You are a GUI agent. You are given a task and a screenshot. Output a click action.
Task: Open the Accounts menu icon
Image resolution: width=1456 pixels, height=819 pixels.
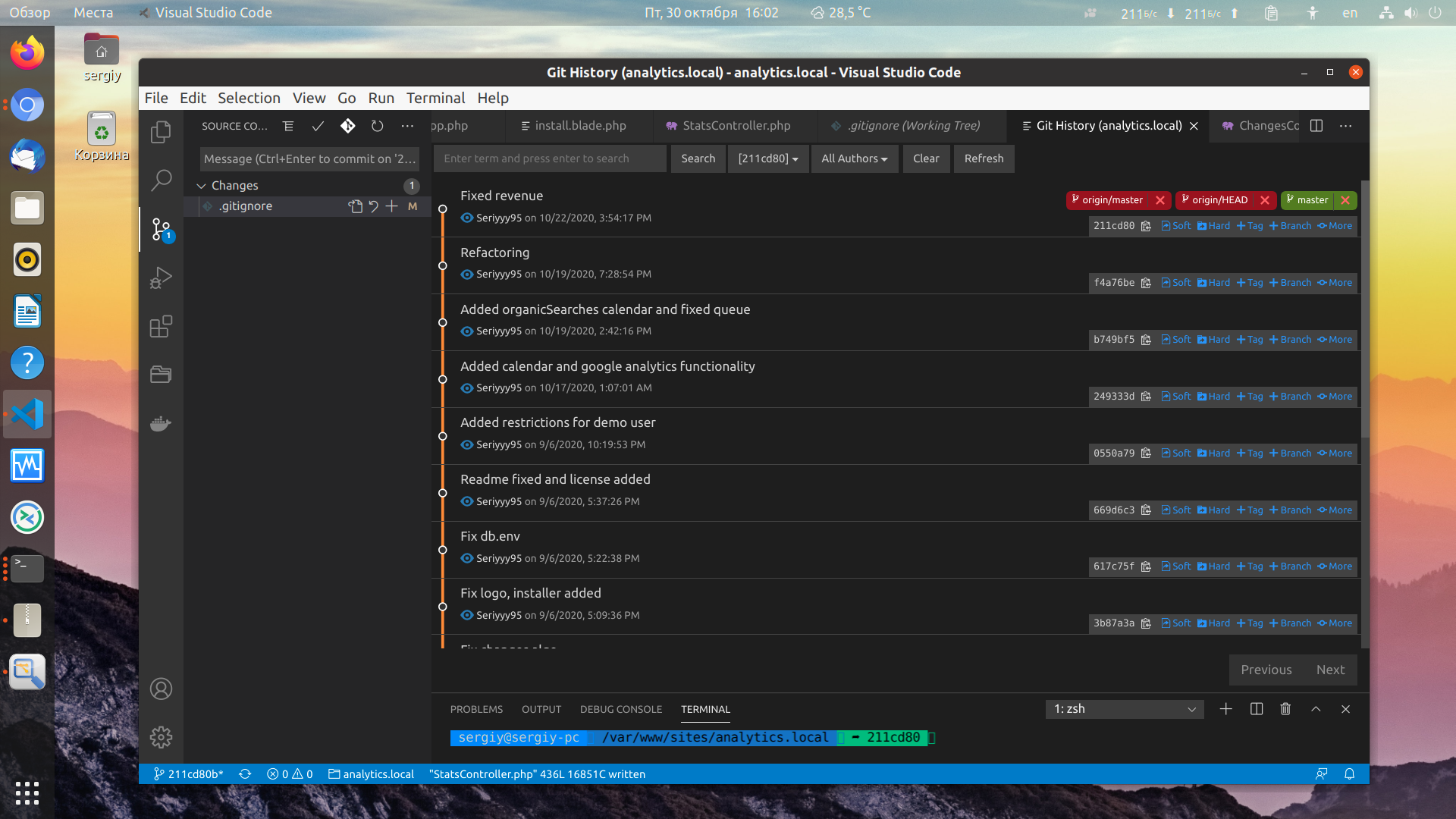[161, 689]
